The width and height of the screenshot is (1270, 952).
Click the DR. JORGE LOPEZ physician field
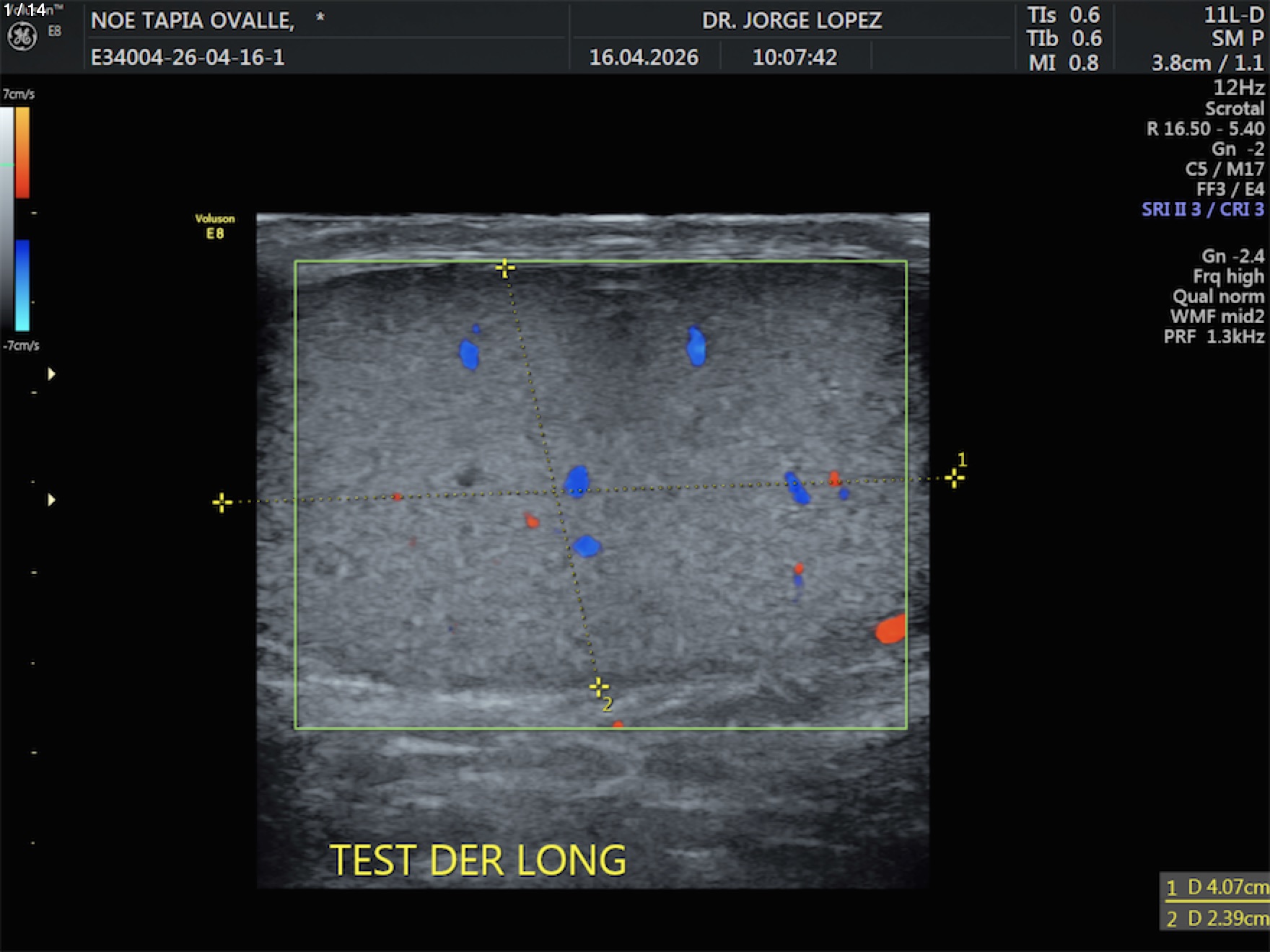pyautogui.click(x=792, y=20)
